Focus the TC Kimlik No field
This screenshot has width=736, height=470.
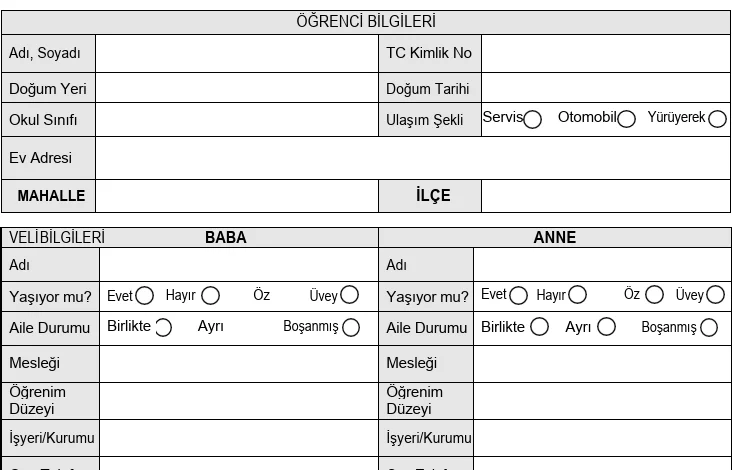coord(605,53)
